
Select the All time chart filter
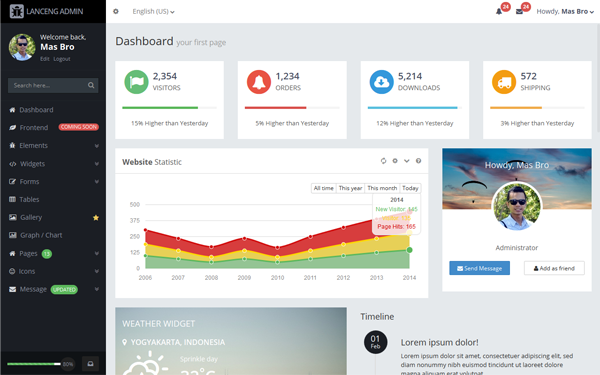click(x=324, y=188)
